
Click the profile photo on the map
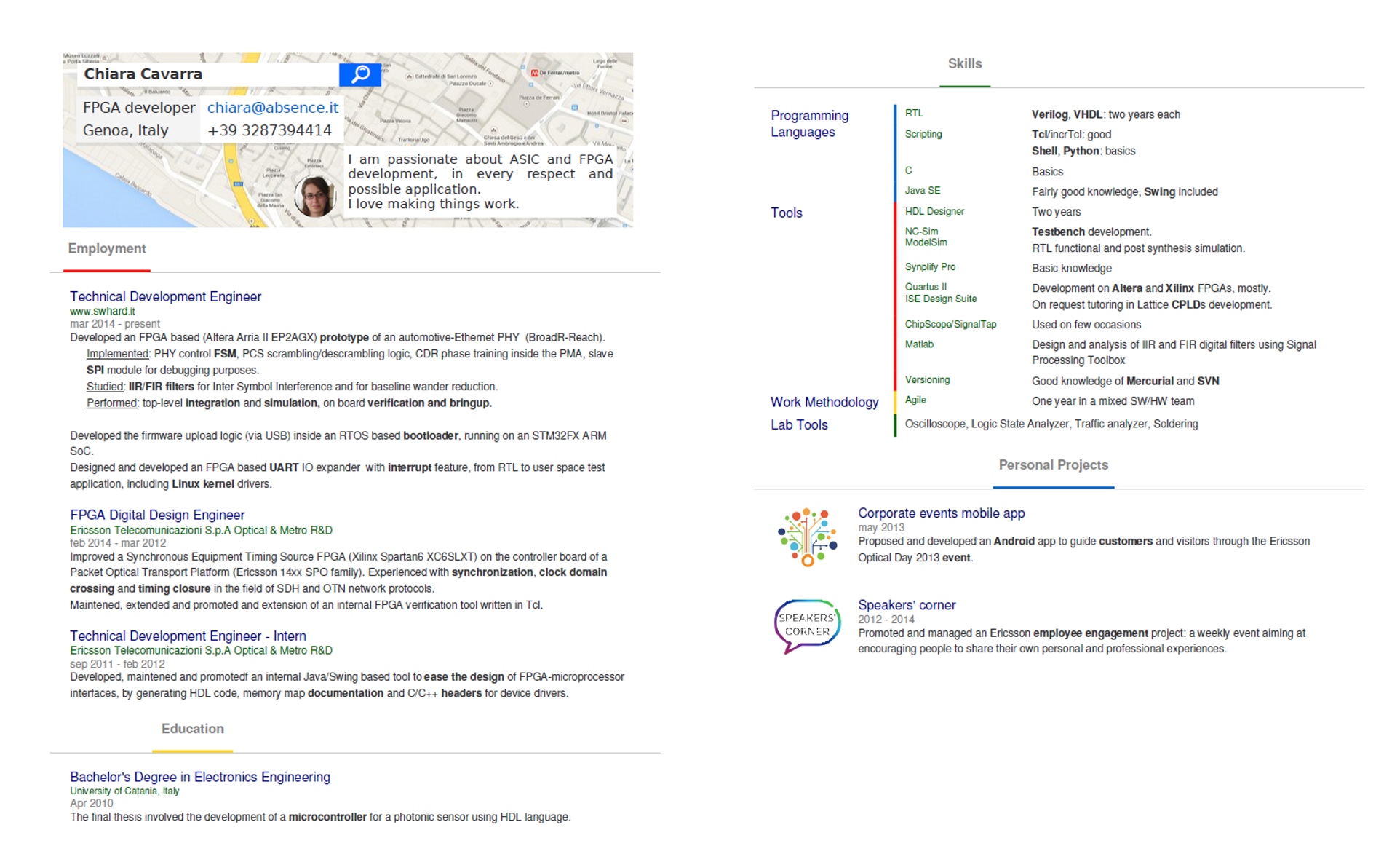click(315, 195)
